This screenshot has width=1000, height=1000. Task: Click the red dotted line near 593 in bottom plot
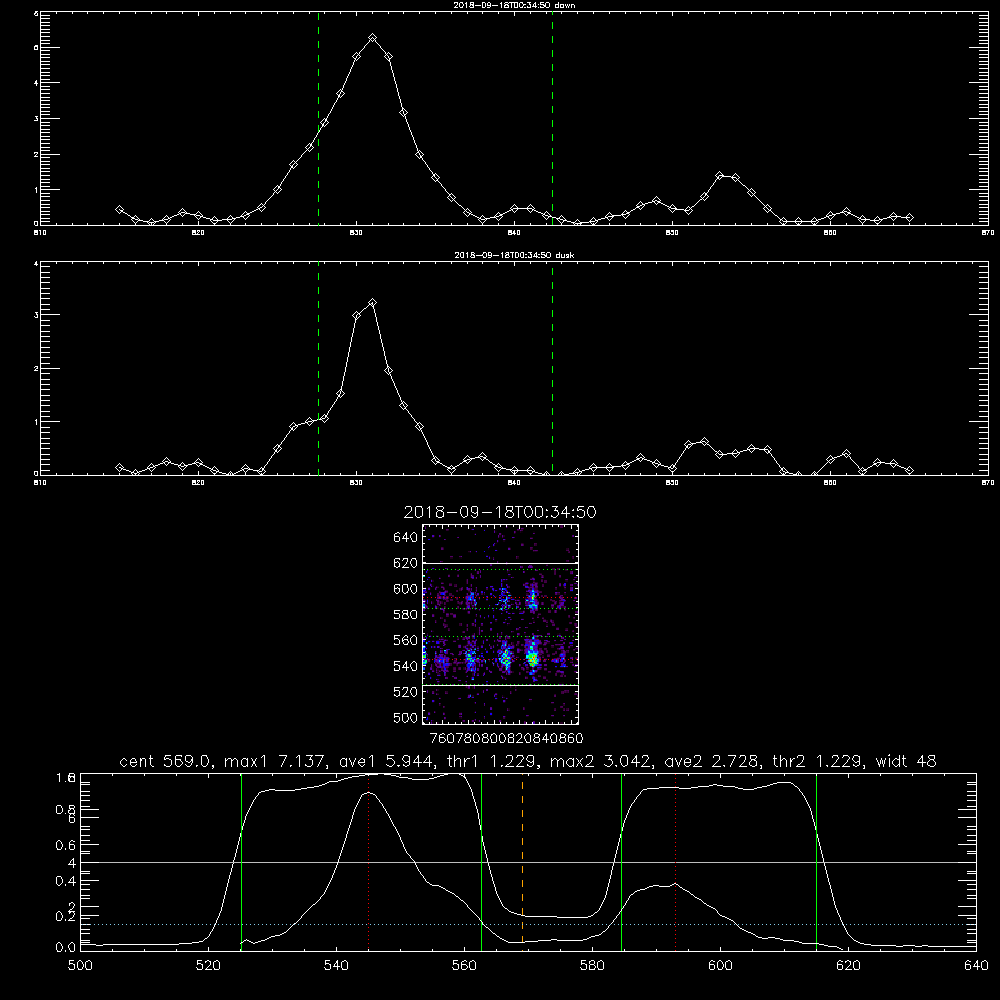coord(675,862)
